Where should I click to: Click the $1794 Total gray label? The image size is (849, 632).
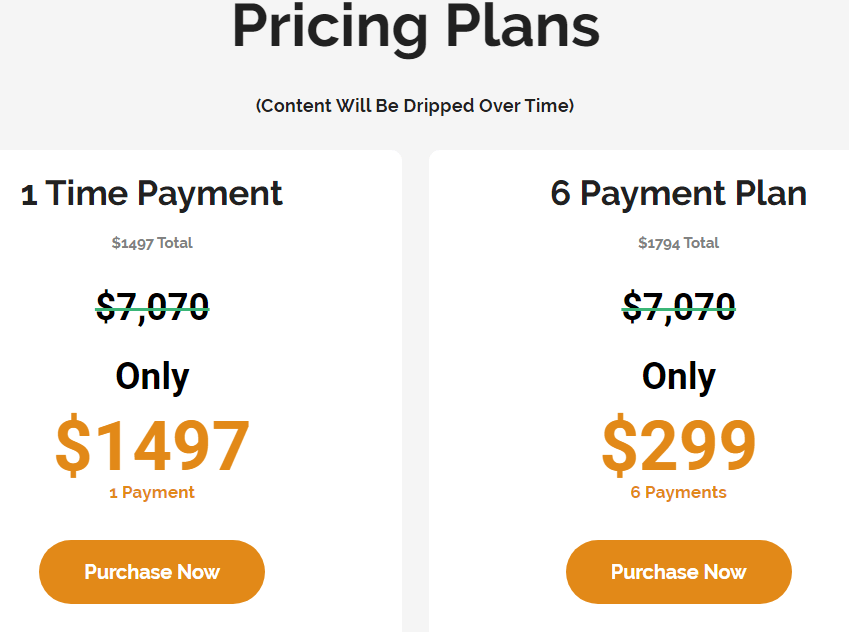click(678, 243)
